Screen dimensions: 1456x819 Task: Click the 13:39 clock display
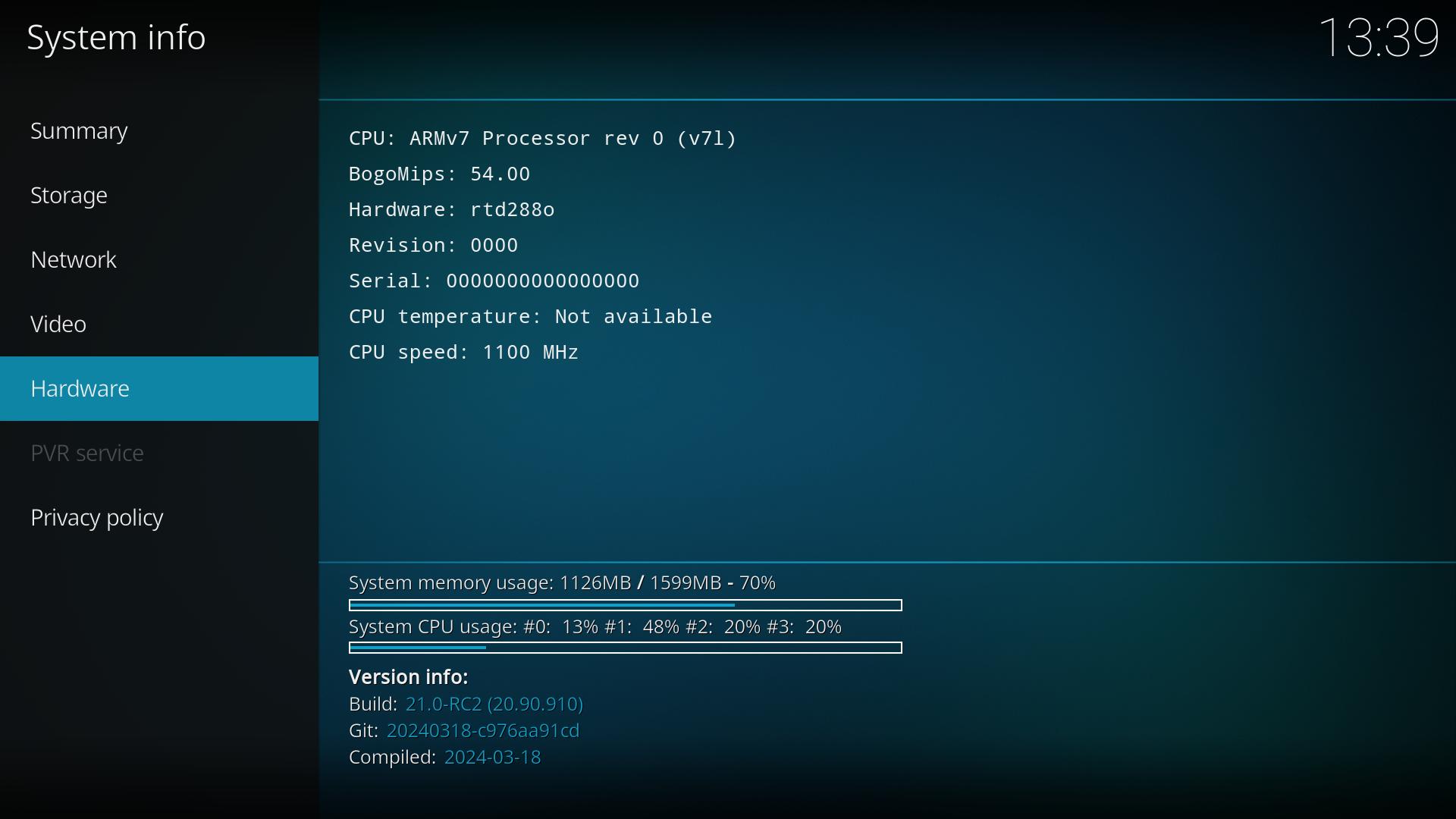(1378, 38)
